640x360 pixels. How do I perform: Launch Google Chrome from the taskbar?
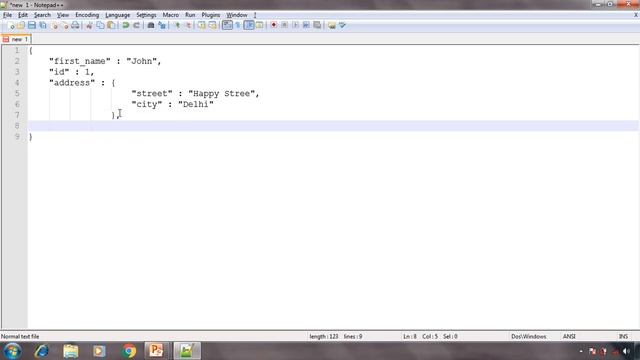click(129, 351)
